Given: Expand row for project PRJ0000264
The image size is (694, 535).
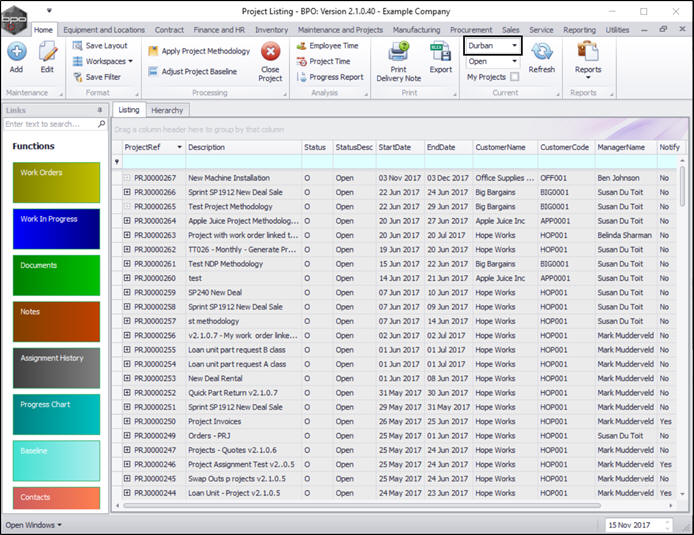Looking at the screenshot, I should (x=127, y=220).
